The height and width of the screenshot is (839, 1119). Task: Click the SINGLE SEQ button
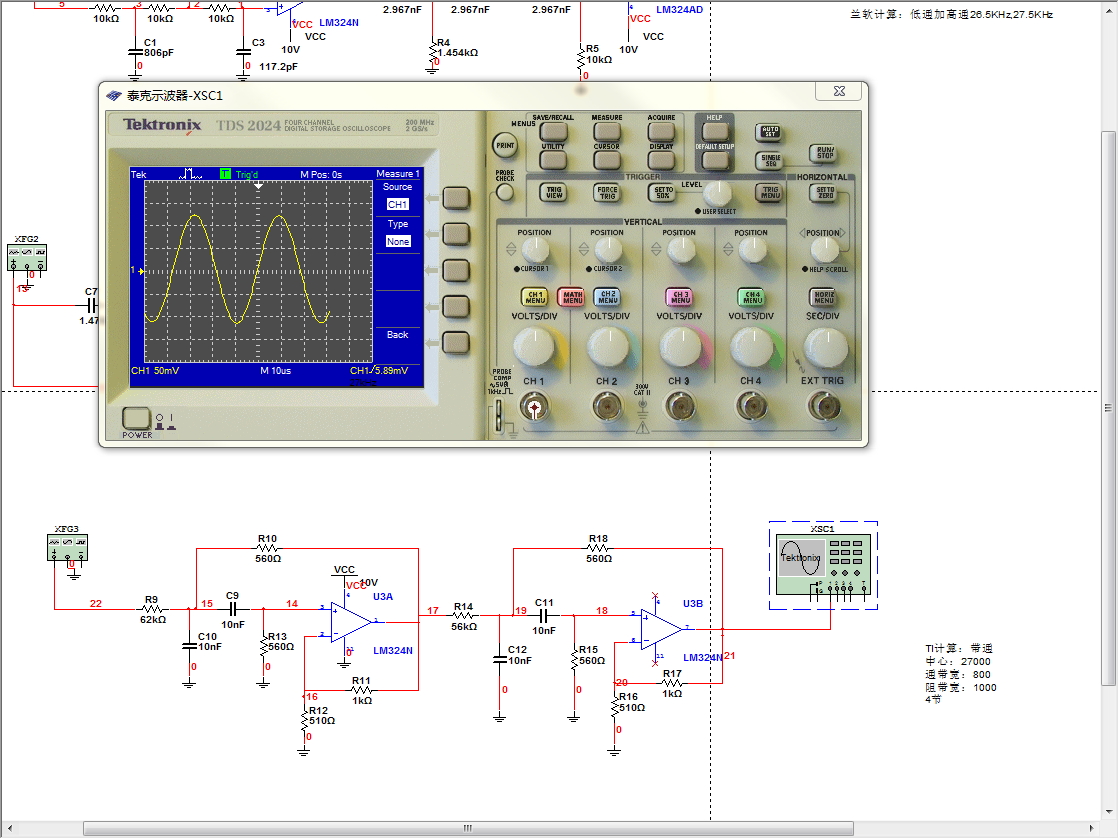coord(770,160)
